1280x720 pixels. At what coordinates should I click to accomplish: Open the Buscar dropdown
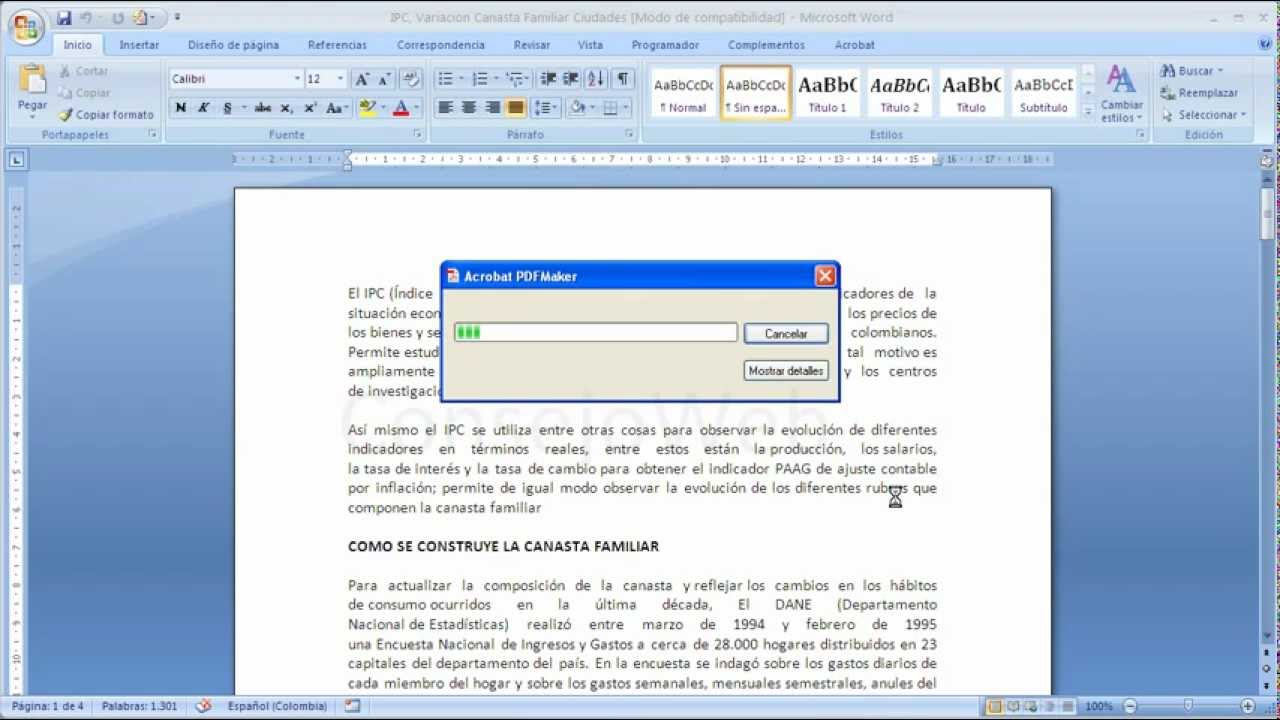pos(1220,71)
